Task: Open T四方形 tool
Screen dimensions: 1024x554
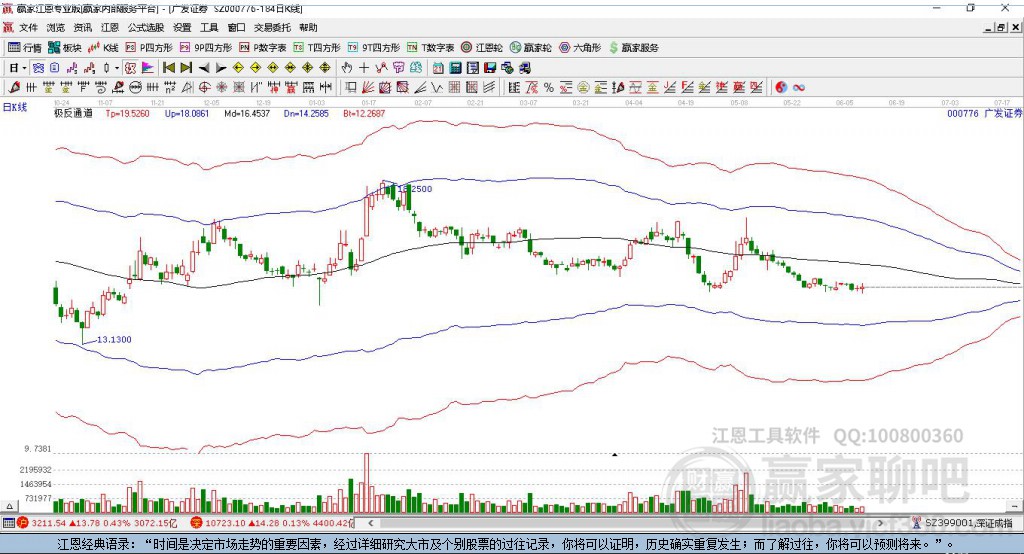Action: (317, 48)
